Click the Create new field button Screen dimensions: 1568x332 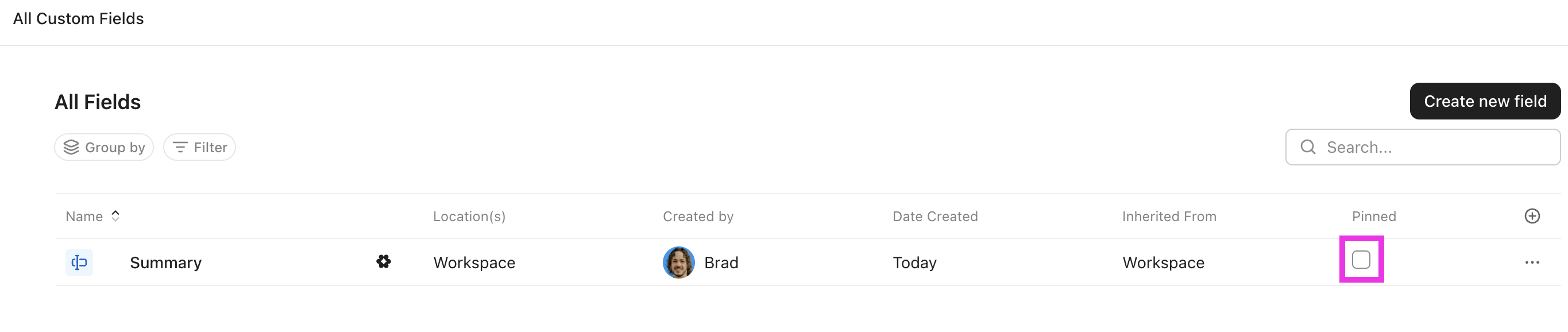(1485, 101)
